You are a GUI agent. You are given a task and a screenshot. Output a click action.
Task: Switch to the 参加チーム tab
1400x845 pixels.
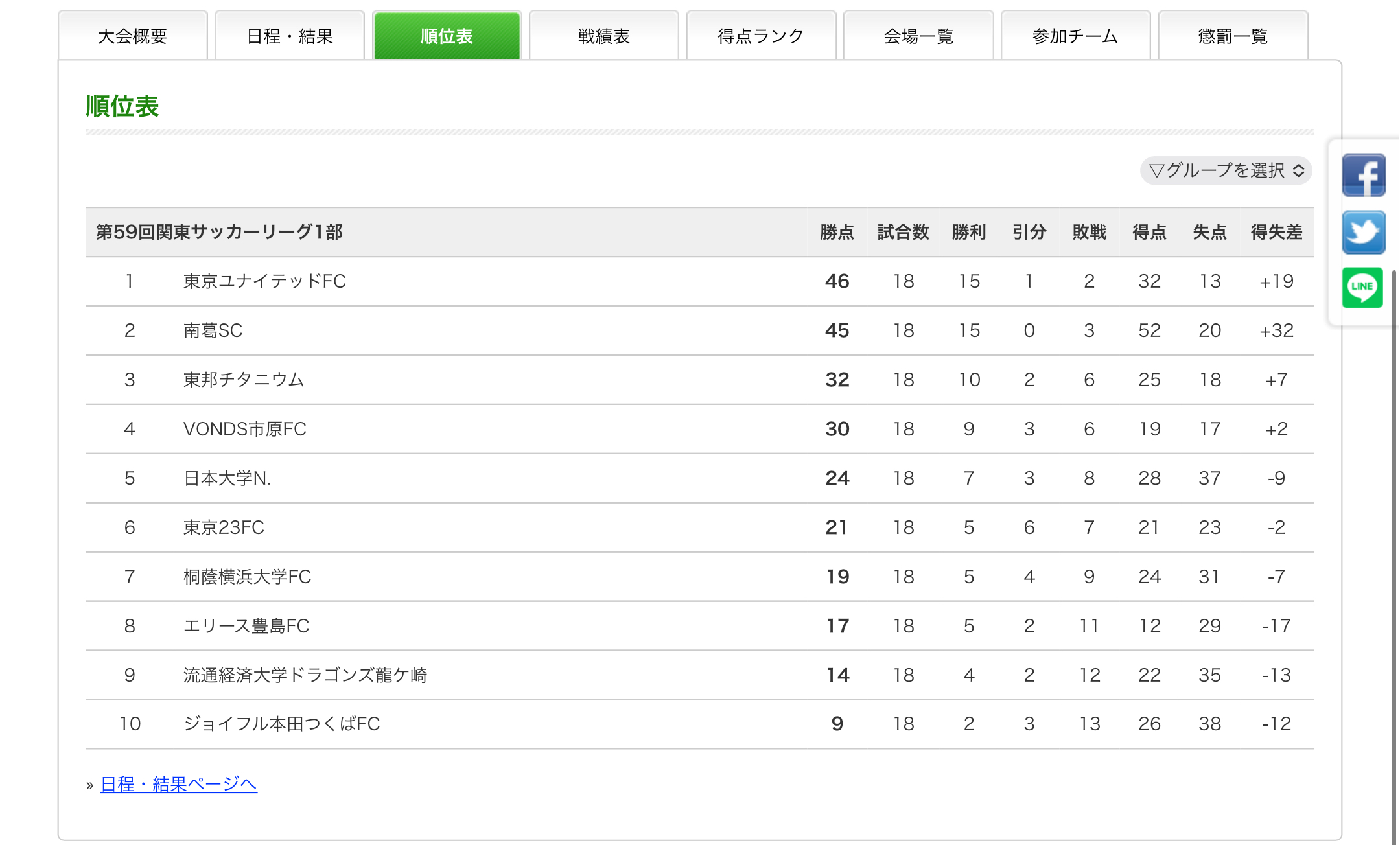1075,36
